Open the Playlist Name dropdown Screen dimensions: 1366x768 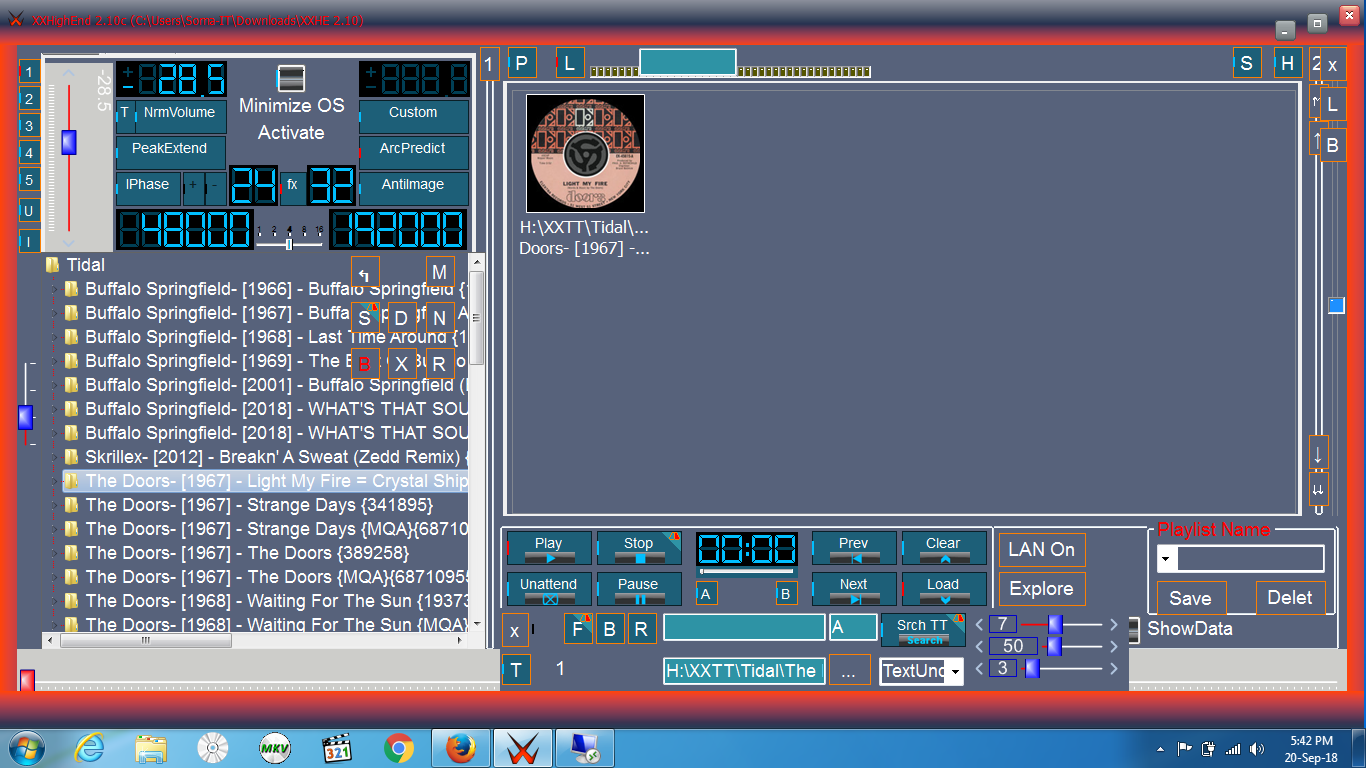point(1166,559)
